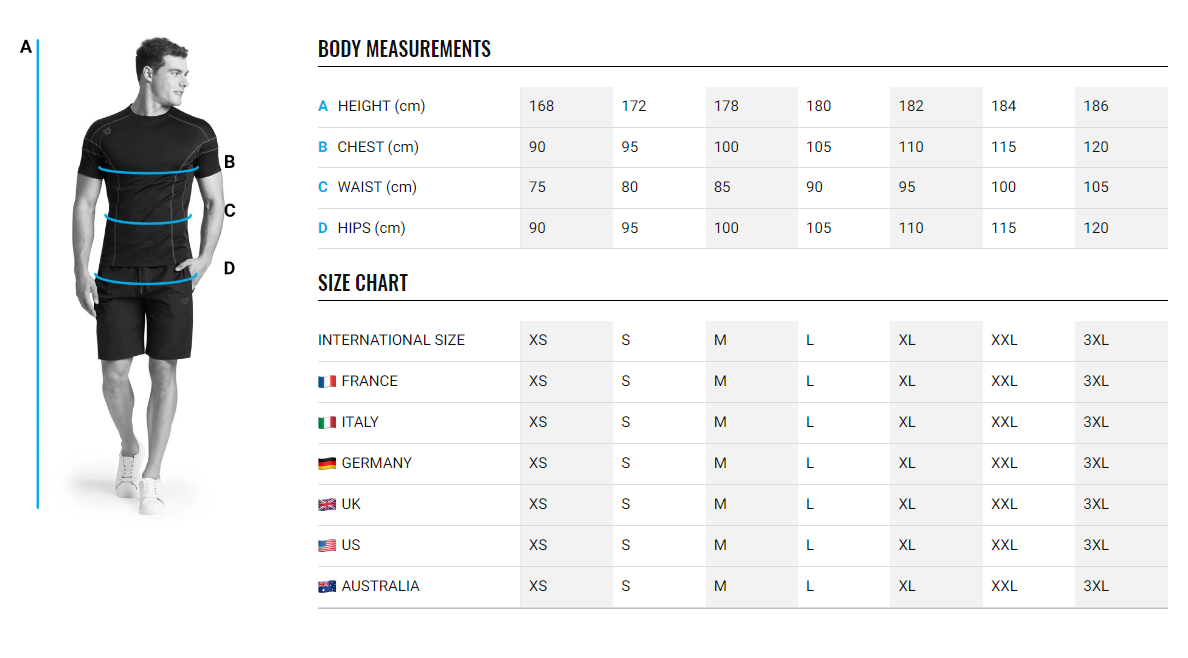Select the HEIGHT (cm) row label
This screenshot has width=1188, height=658.
coord(381,106)
